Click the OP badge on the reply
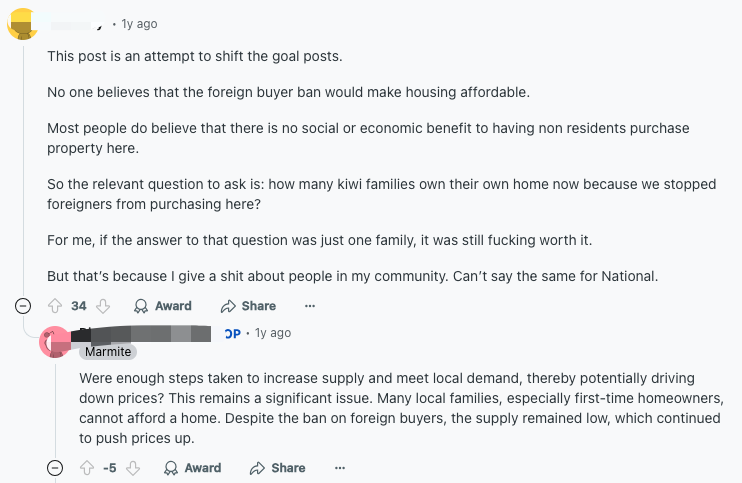Image resolution: width=742 pixels, height=483 pixels. point(232,333)
